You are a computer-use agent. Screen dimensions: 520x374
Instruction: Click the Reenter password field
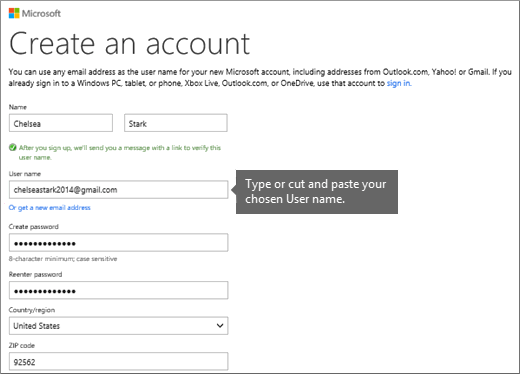point(118,290)
